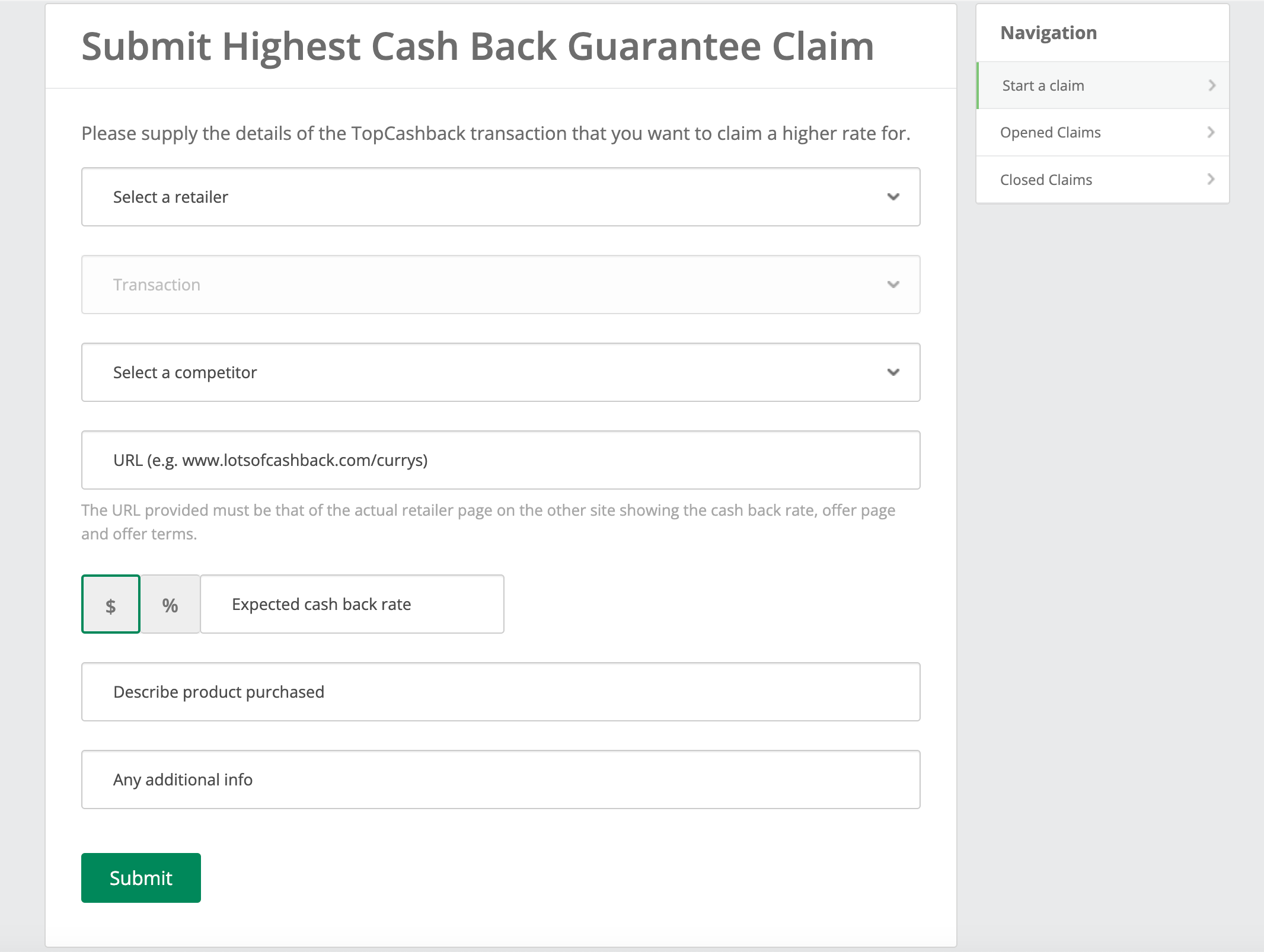
Task: Click the Transaction dropdown caret icon
Action: 893,285
